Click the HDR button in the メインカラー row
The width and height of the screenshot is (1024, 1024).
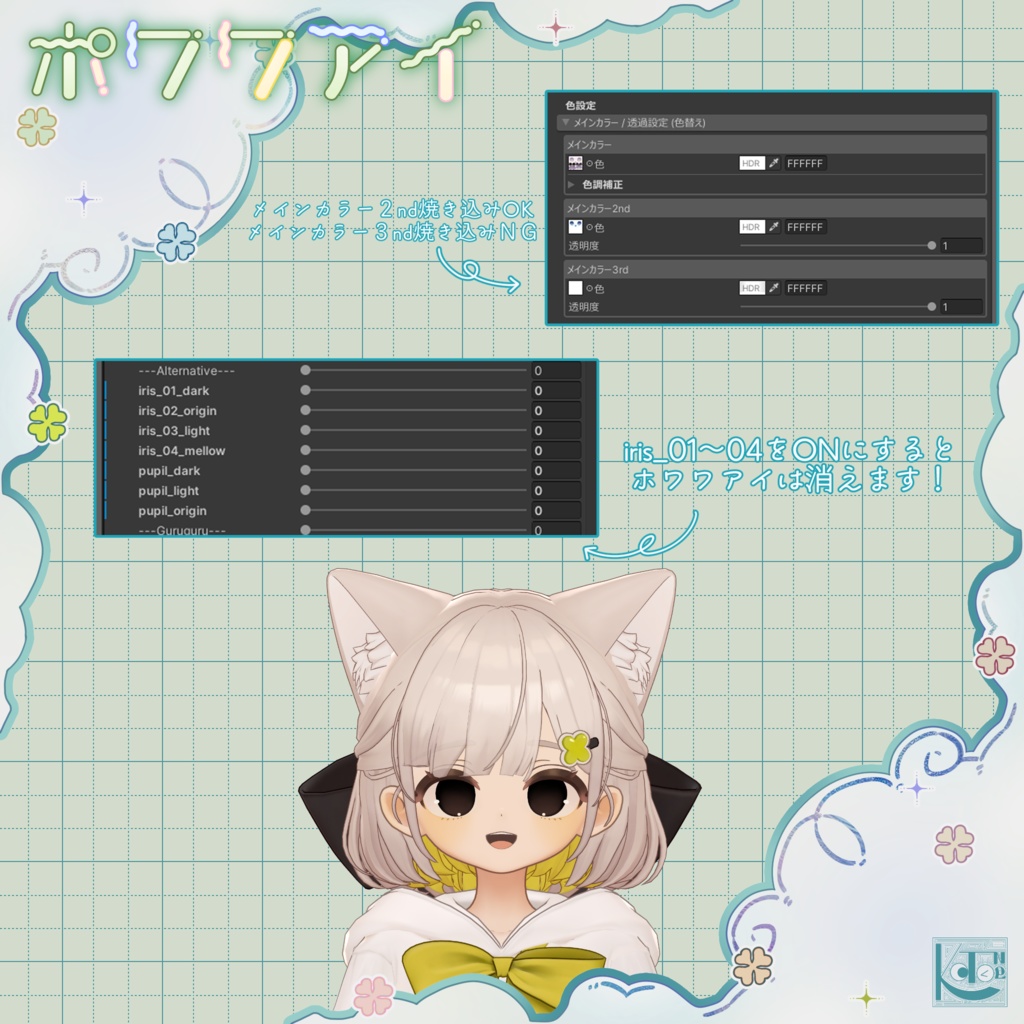click(752, 163)
